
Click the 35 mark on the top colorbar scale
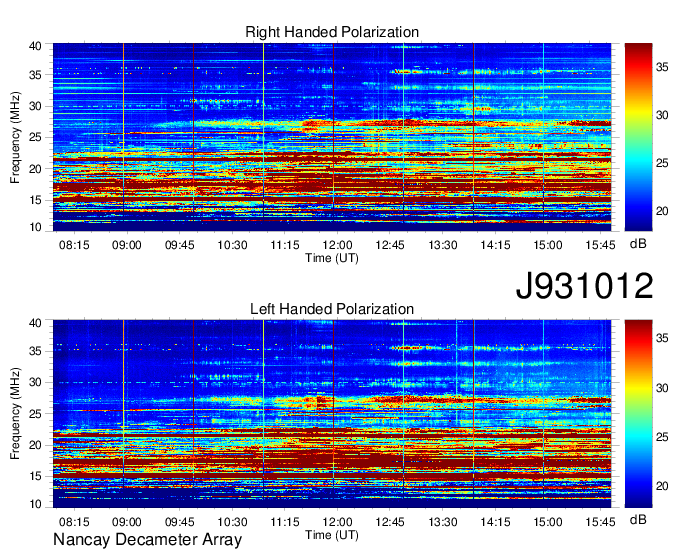(x=662, y=67)
